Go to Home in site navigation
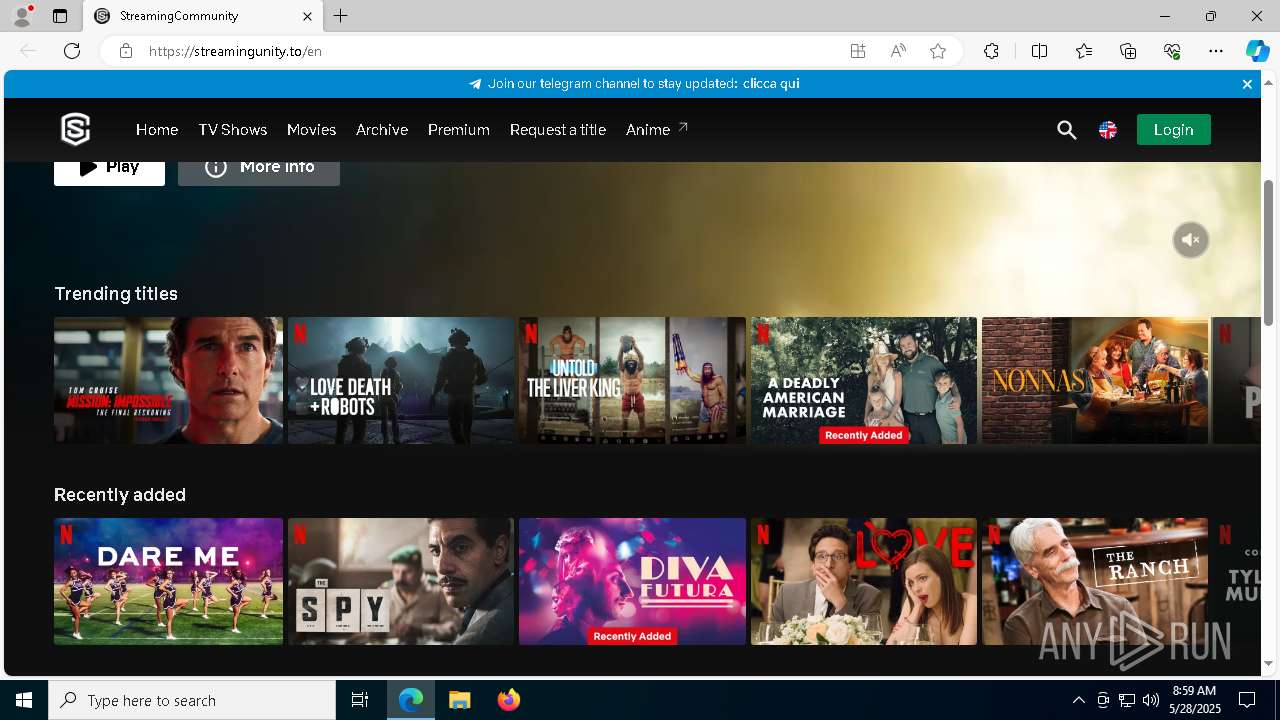Viewport: 1280px width, 720px height. click(157, 130)
